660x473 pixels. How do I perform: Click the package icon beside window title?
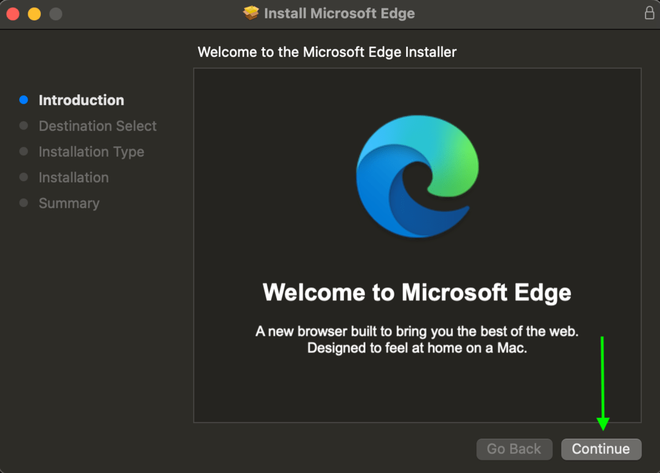click(251, 13)
